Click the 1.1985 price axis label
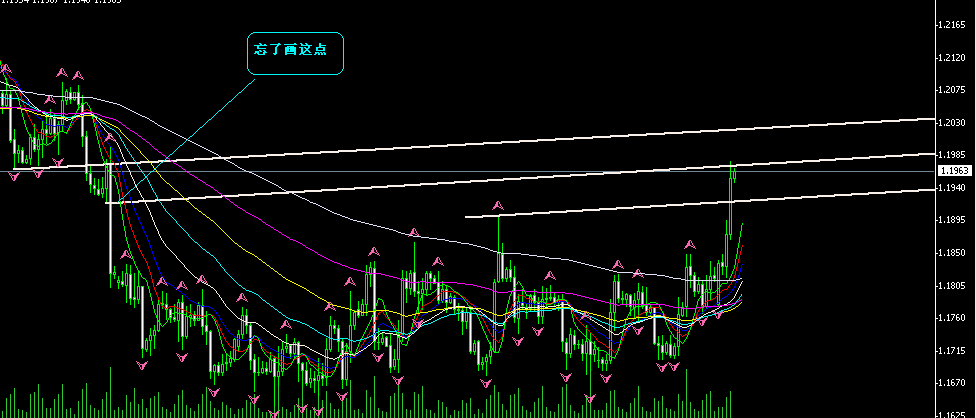This screenshot has width=976, height=418. tap(952, 155)
